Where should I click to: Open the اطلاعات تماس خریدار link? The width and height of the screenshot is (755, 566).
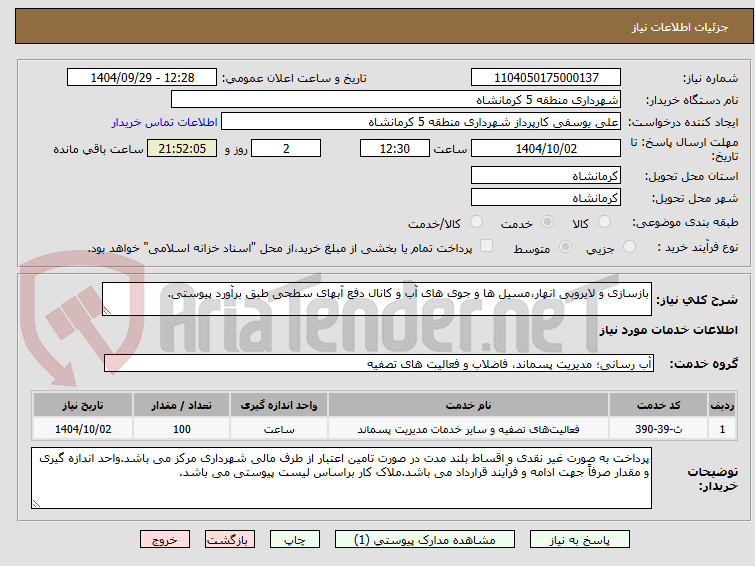click(165, 122)
